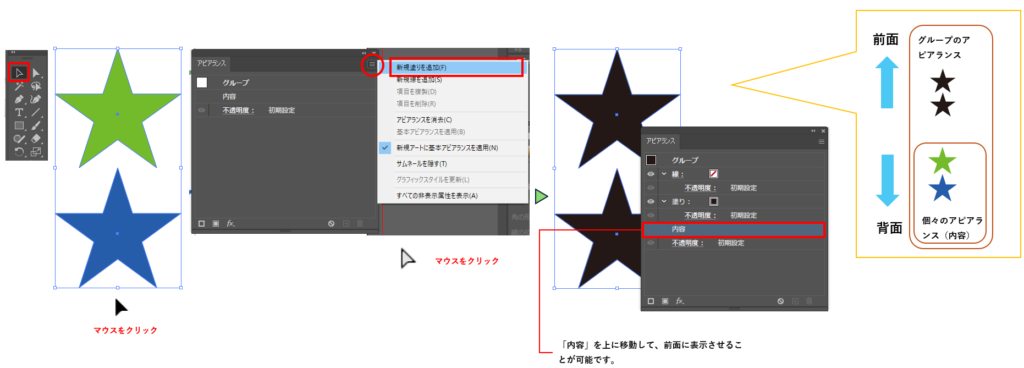Select the Pen tool
1024x368 pixels.
[19, 99]
